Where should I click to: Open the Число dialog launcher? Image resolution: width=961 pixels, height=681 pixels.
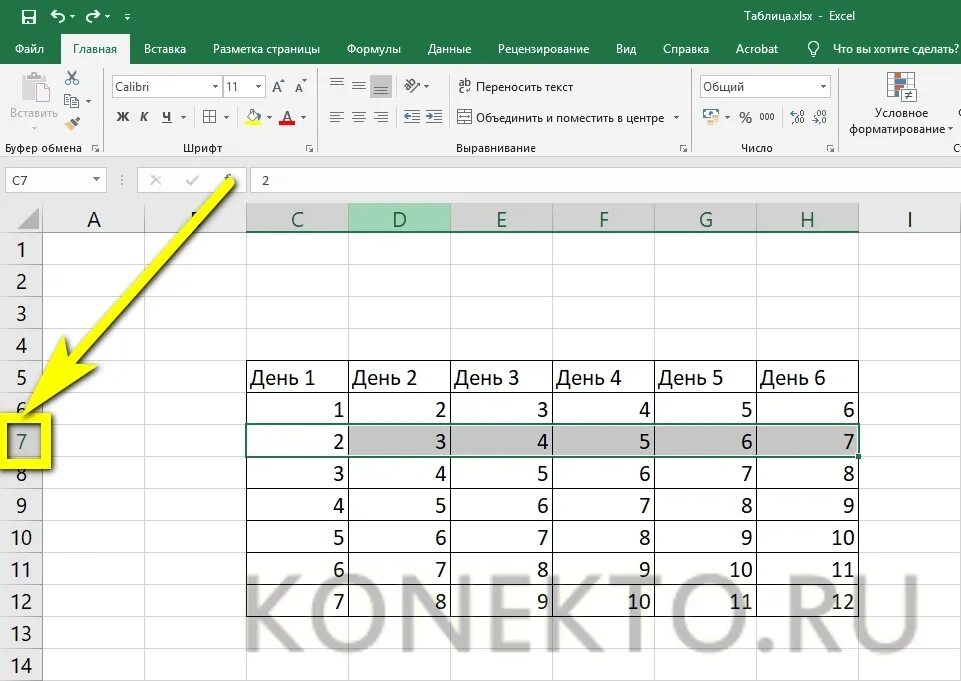tap(830, 148)
